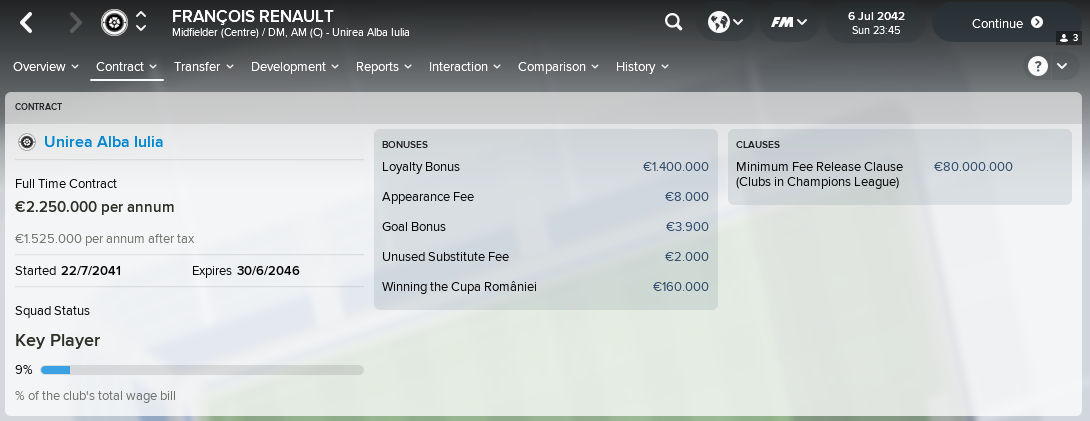This screenshot has height=421, width=1090.
Task: Switch to the Reports tab
Action: (384, 67)
